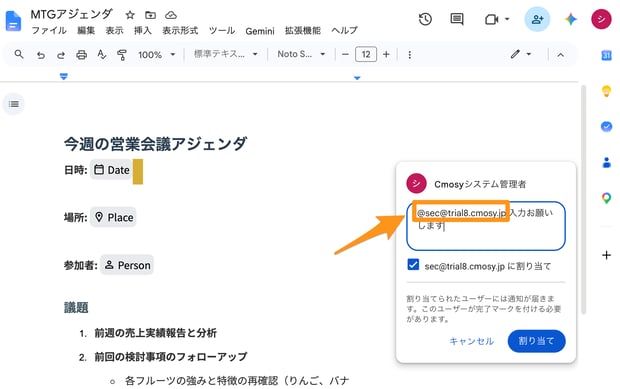Click the document title MTGアジェンダ

pyautogui.click(x=72, y=15)
